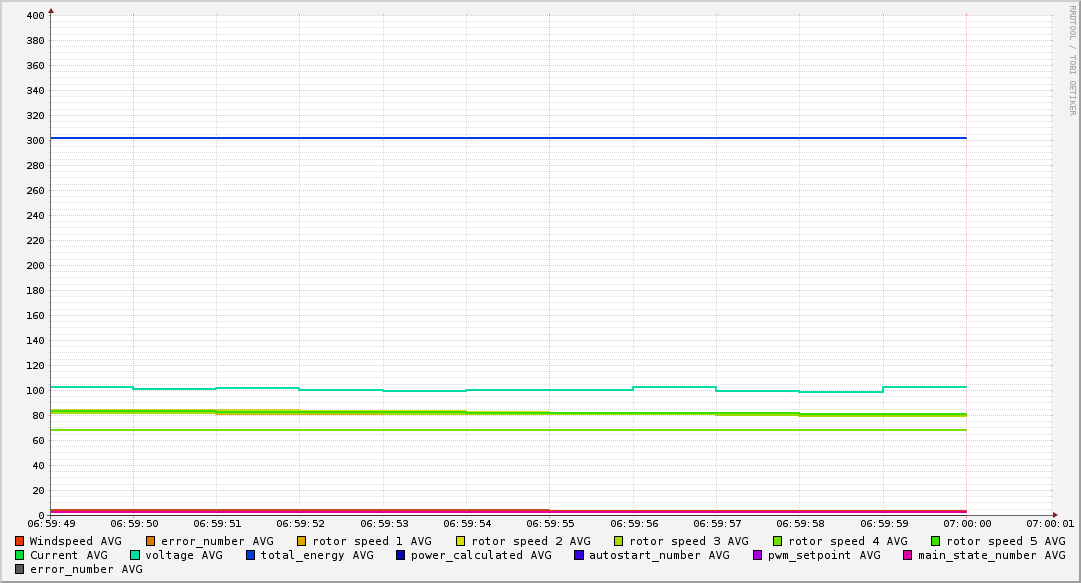Click the orange error_number AVG legend swatch

coord(151,541)
